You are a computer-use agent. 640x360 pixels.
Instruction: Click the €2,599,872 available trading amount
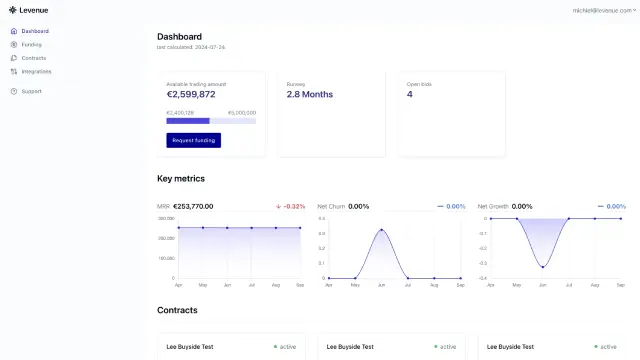point(191,94)
